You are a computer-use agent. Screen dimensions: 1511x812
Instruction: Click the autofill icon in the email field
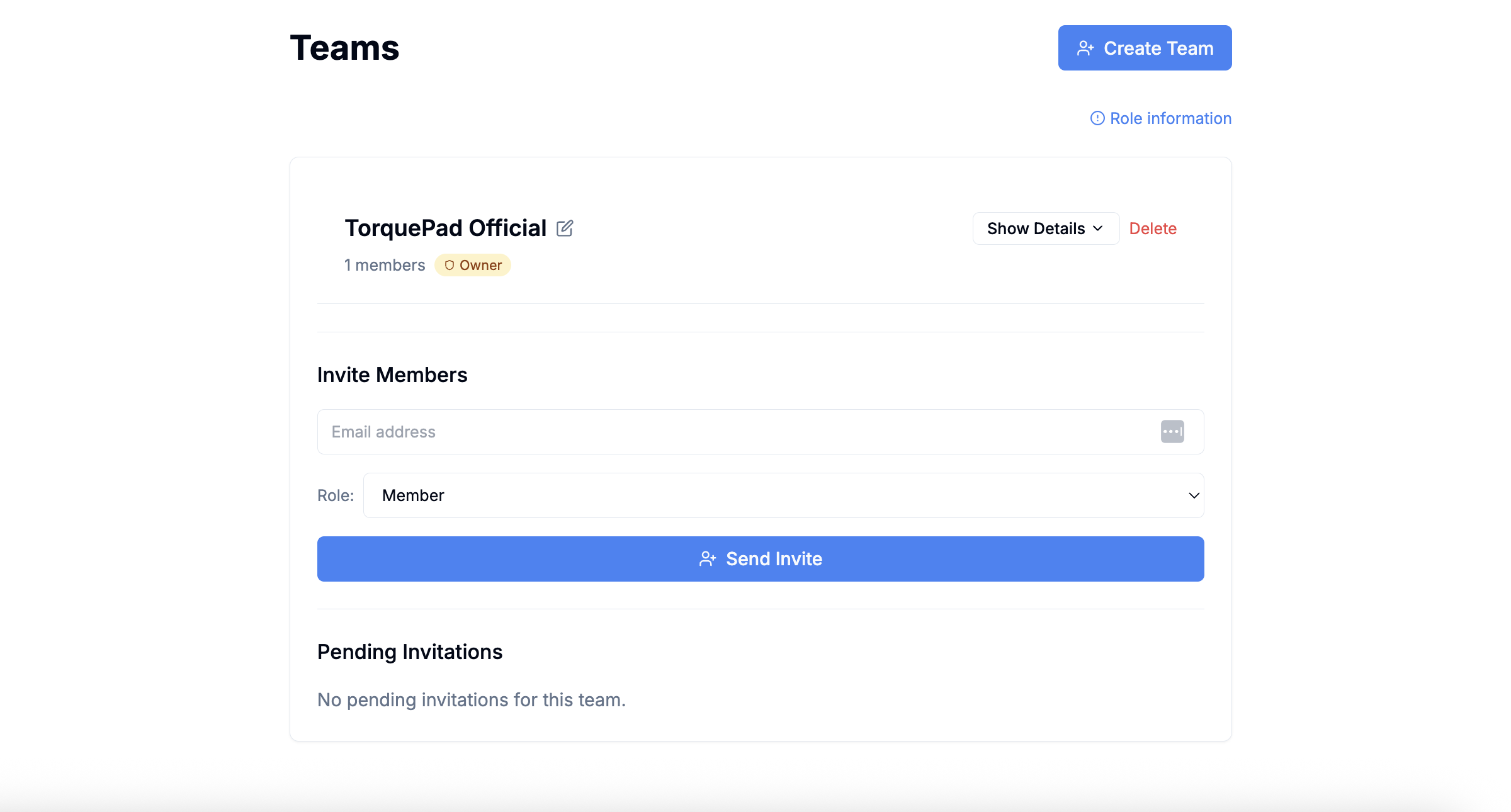1172,431
